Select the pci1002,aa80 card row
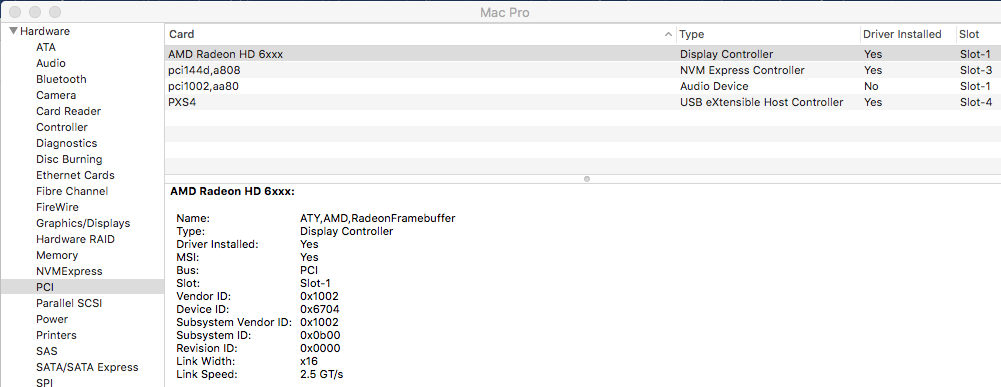 (582, 86)
